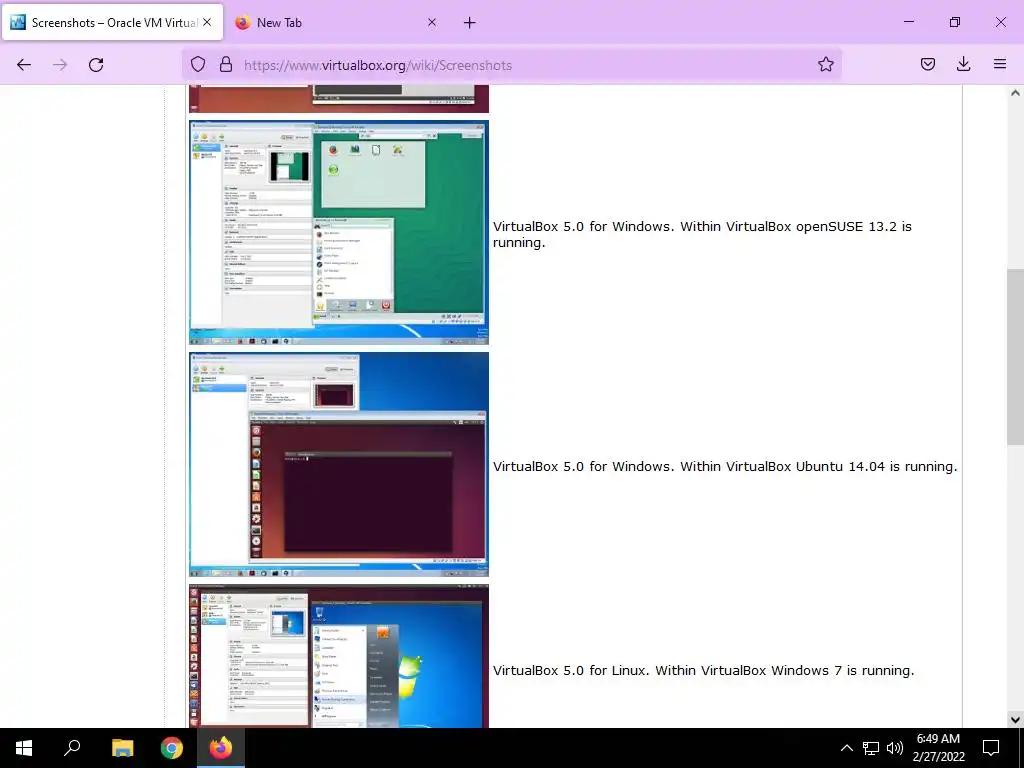Launch File Explorer from the taskbar
This screenshot has height=768, width=1024.
tap(122, 748)
